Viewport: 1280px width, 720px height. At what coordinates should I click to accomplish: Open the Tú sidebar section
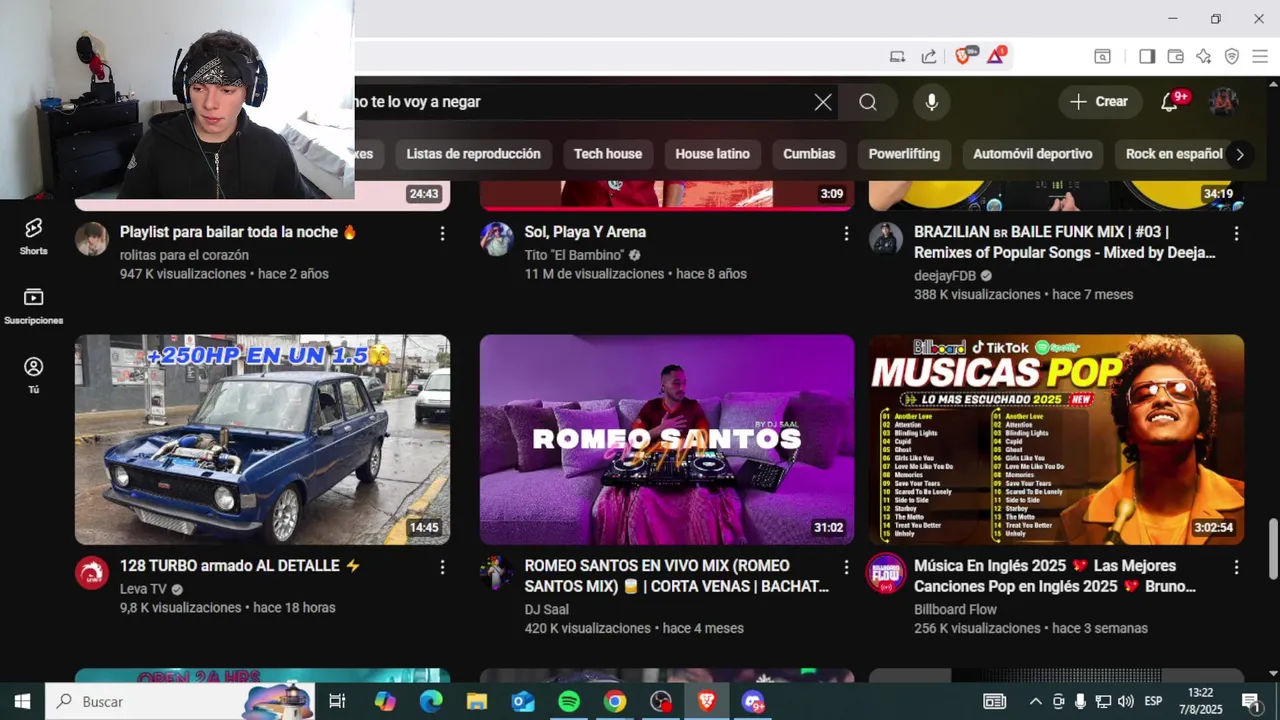tap(34, 375)
